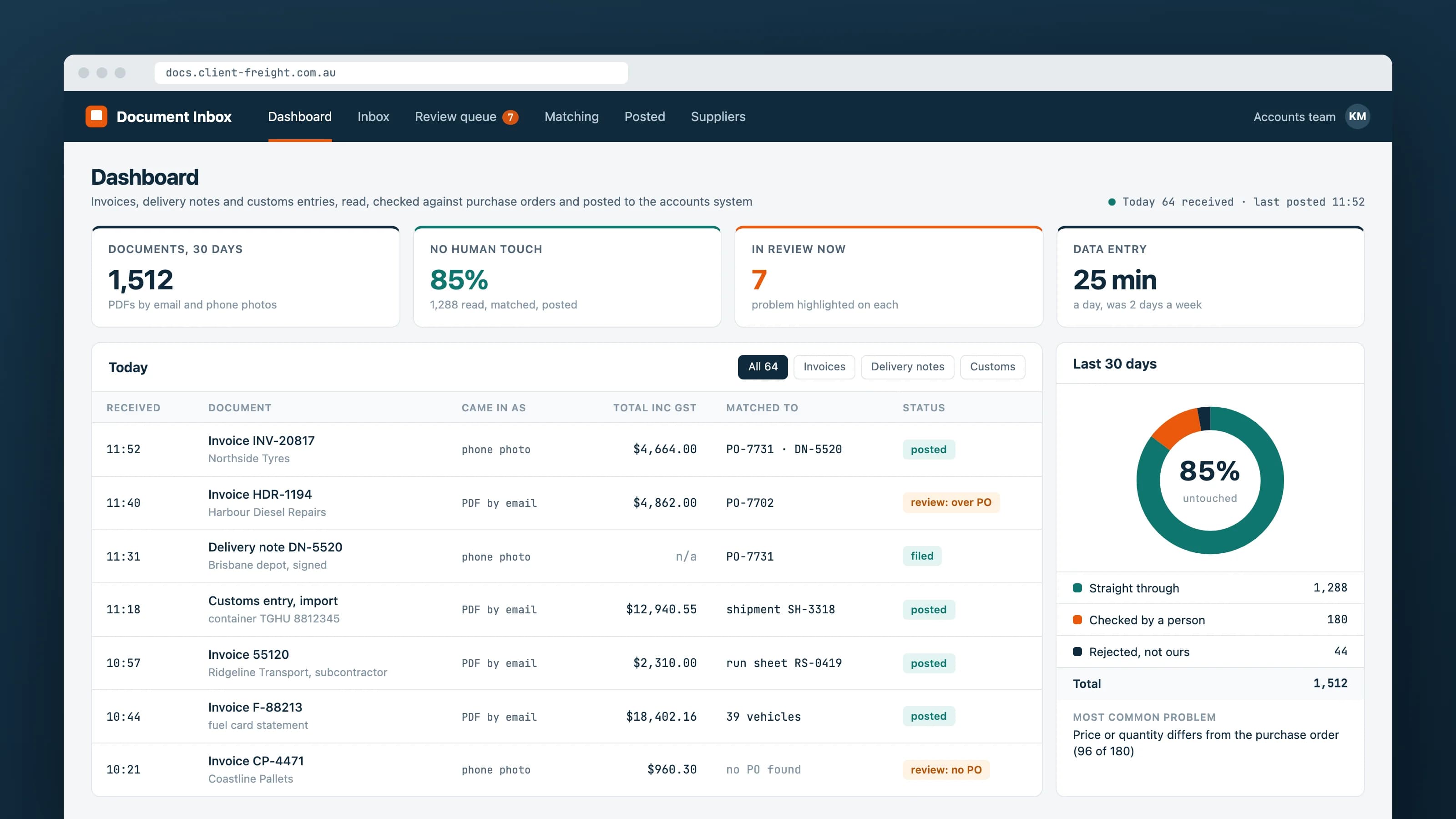Click the Most common problem description text

(1206, 743)
